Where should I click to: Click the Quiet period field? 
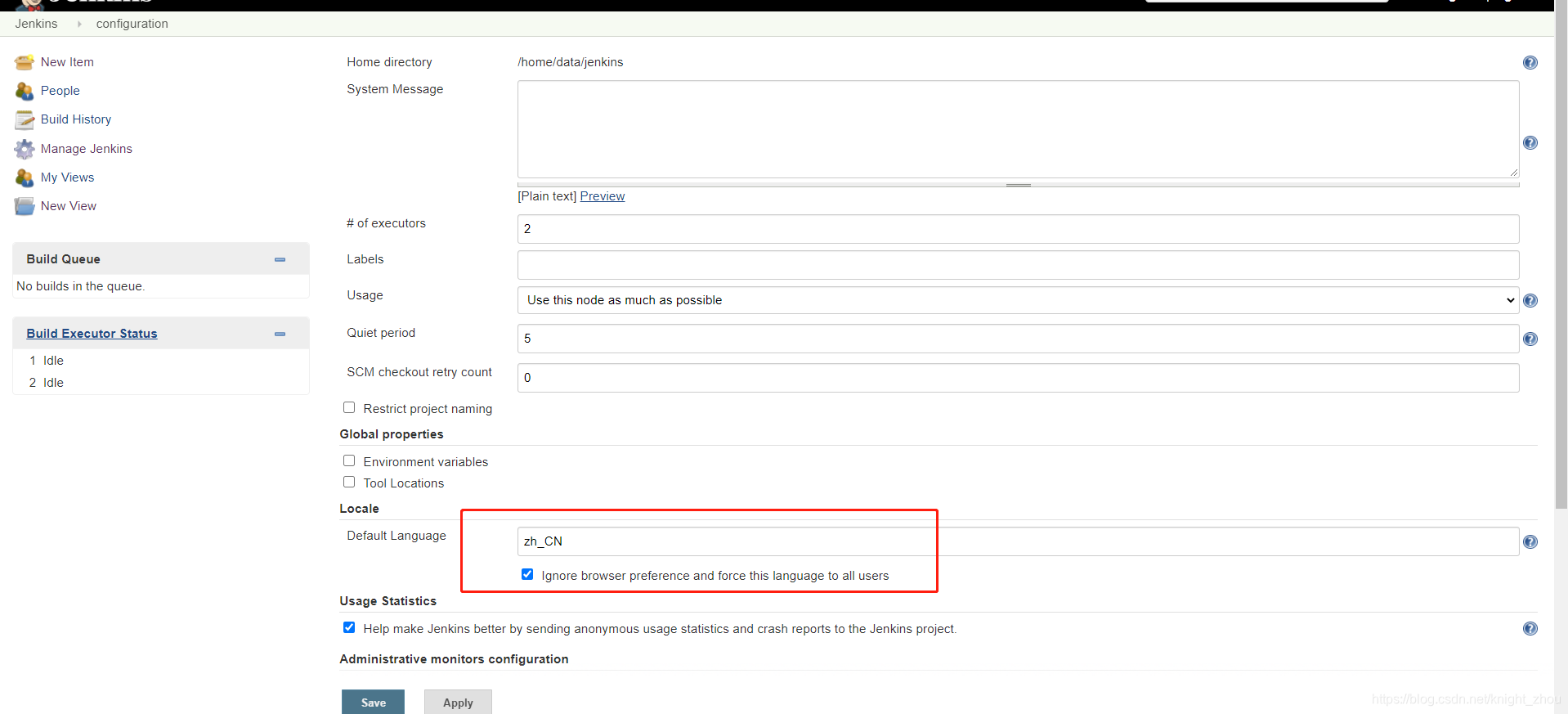pos(1018,339)
